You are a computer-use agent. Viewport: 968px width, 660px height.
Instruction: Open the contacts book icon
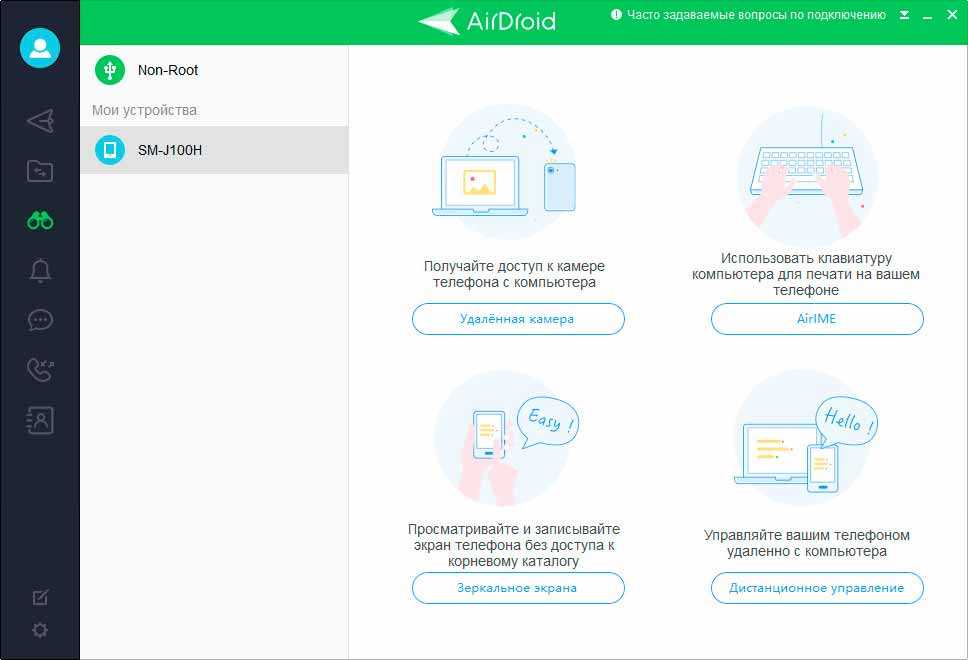pyautogui.click(x=40, y=420)
